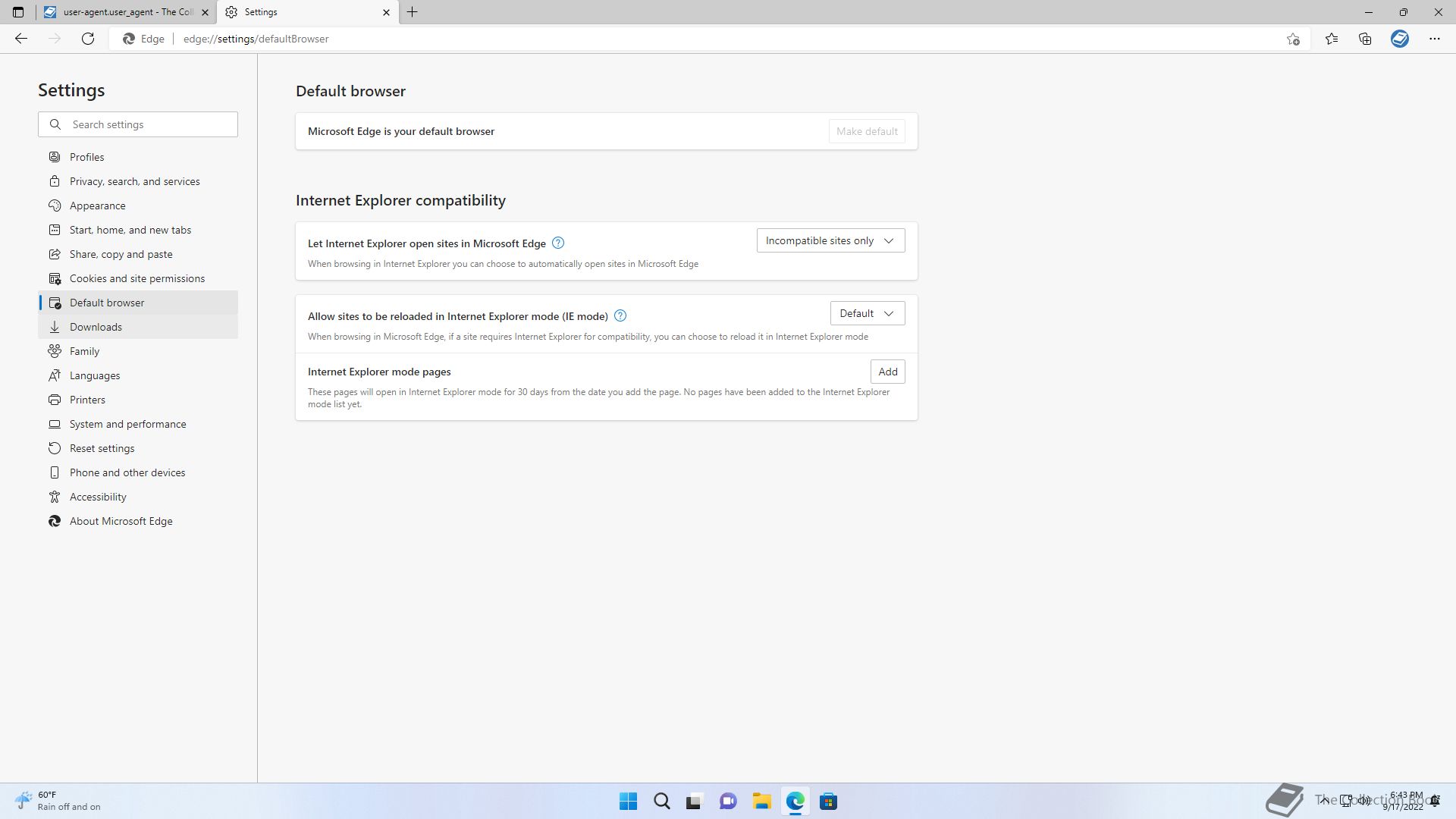This screenshot has width=1456, height=819.
Task: Open Share, copy and paste settings
Action: point(138,254)
